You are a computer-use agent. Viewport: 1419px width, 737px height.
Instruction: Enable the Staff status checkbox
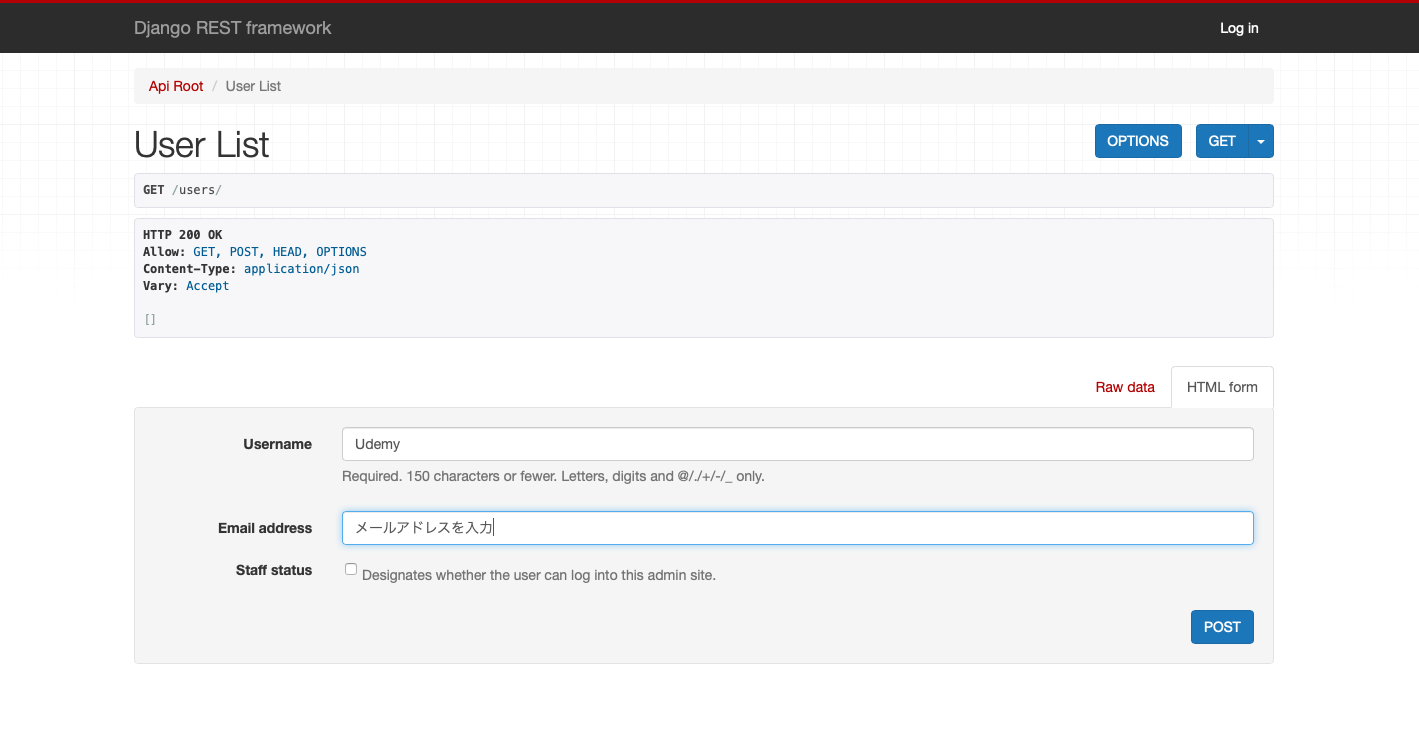click(351, 568)
